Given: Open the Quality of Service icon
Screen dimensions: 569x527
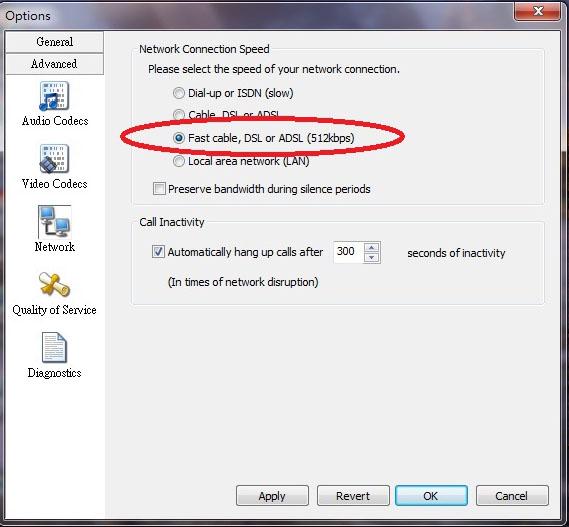Looking at the screenshot, I should click(x=54, y=285).
